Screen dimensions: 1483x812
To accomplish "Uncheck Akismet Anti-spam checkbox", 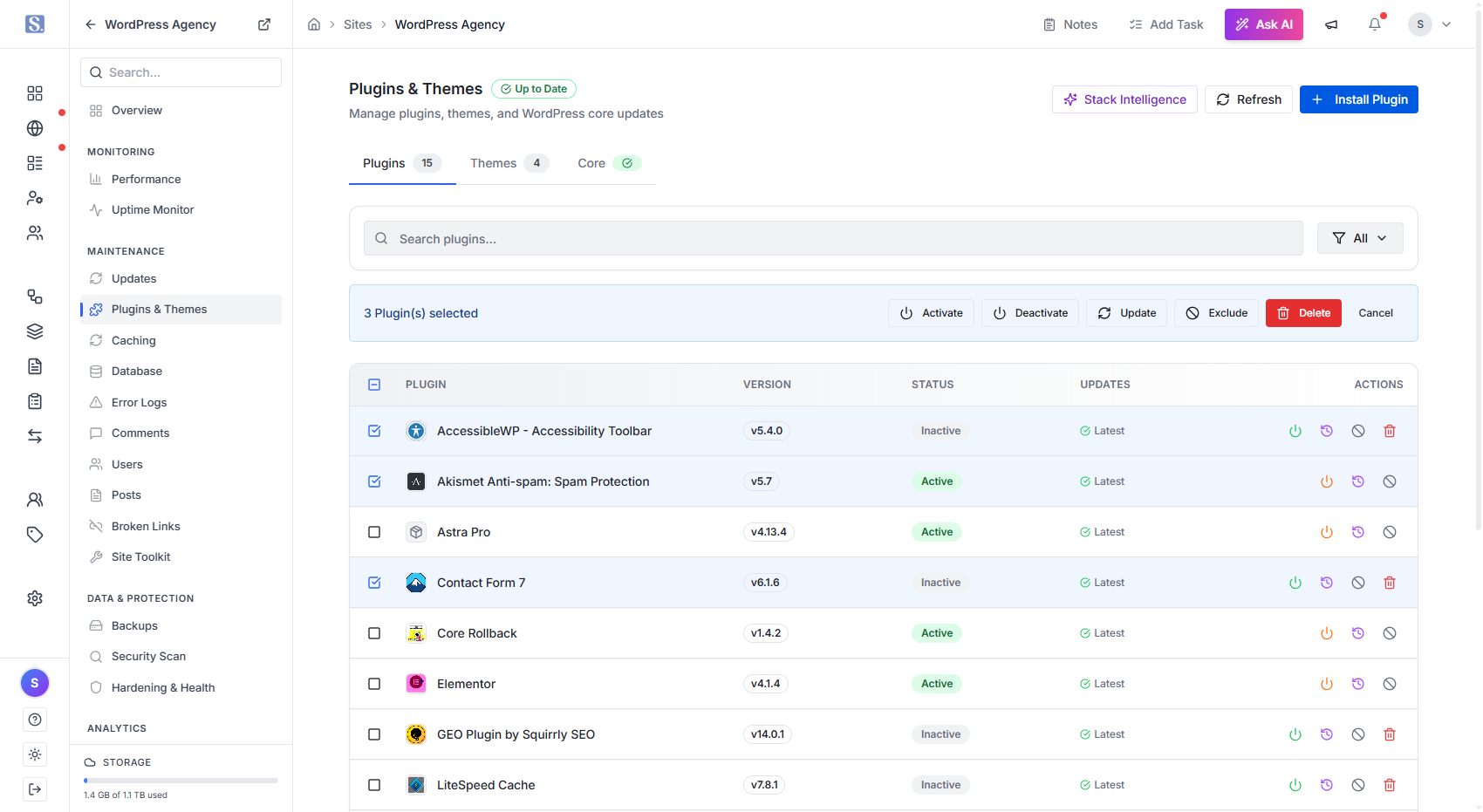I will [x=374, y=481].
